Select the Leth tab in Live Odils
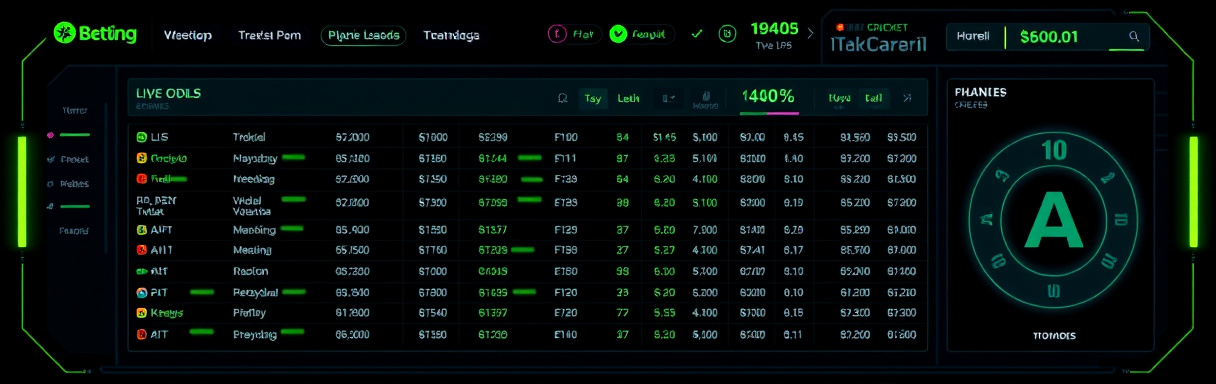Screen dimensions: 1216x384 [x=628, y=98]
